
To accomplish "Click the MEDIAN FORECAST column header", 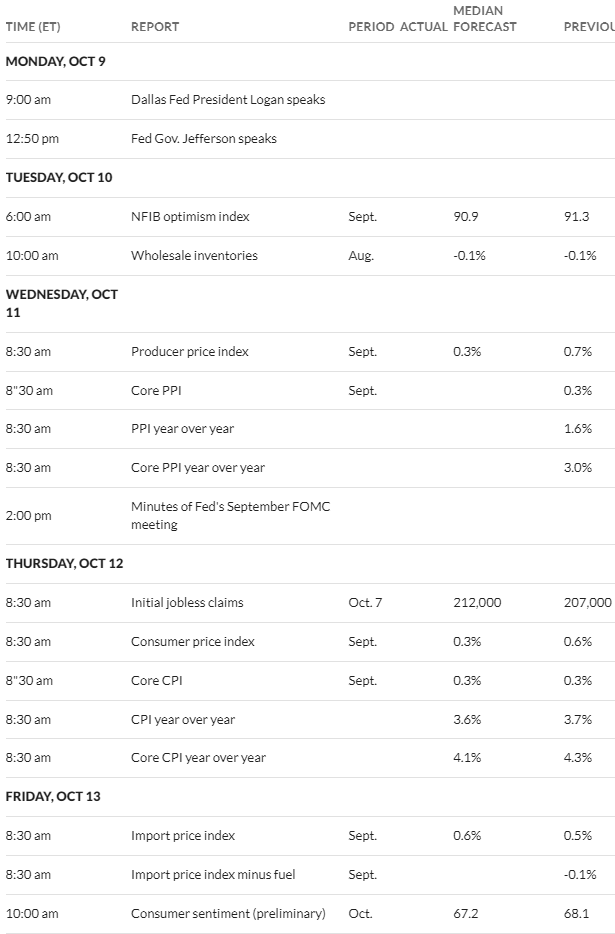I will click(484, 18).
